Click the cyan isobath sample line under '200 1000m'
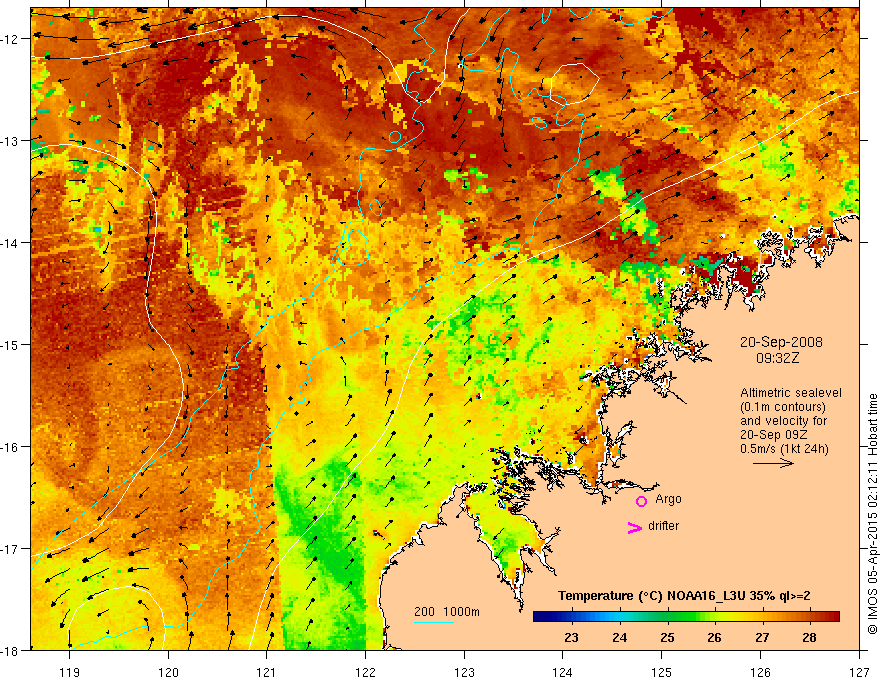Viewport: 880px width, 680px height. click(434, 622)
